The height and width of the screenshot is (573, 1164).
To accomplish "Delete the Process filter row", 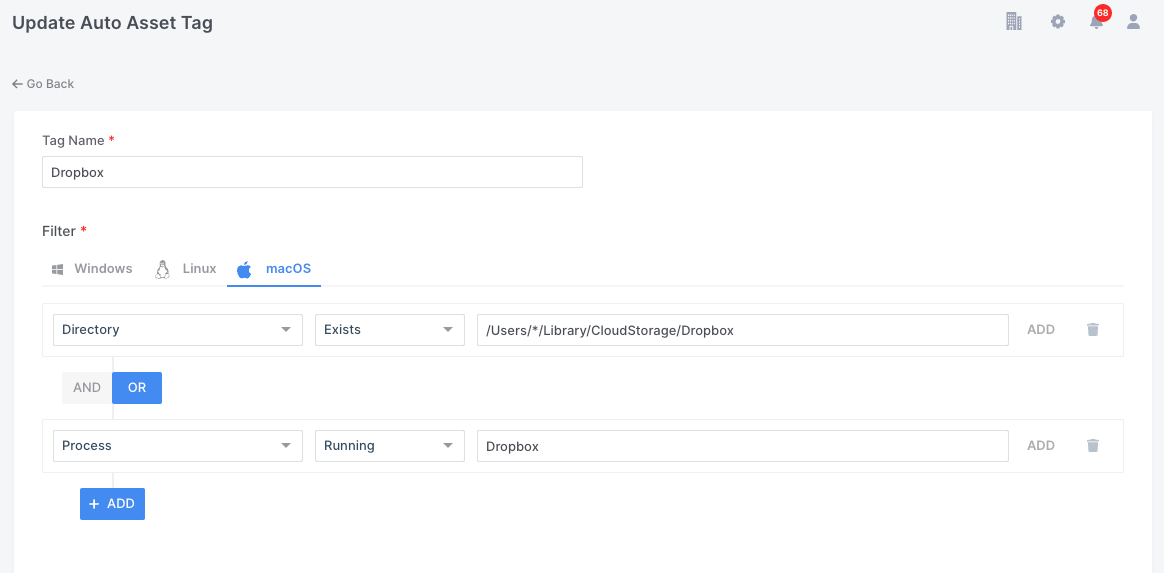I will coord(1093,446).
